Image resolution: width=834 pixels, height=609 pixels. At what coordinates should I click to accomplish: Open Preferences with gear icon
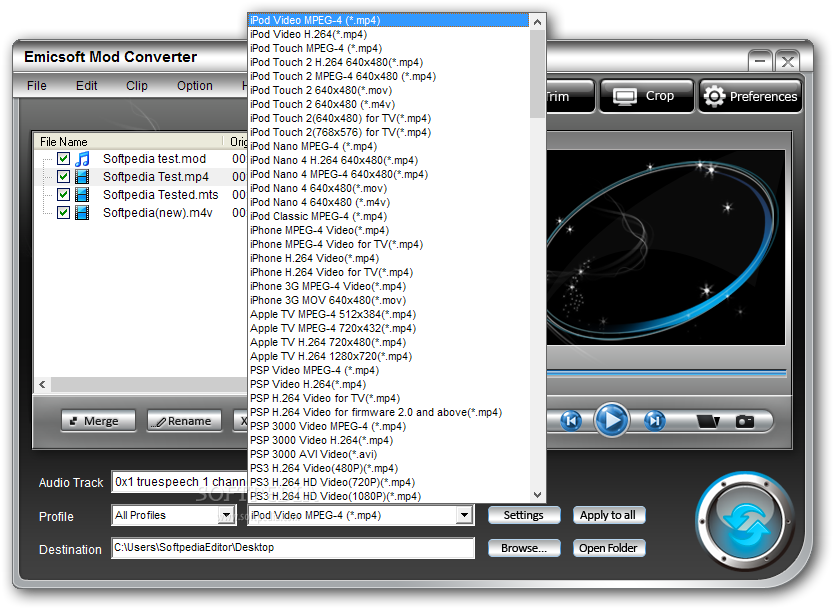[750, 96]
